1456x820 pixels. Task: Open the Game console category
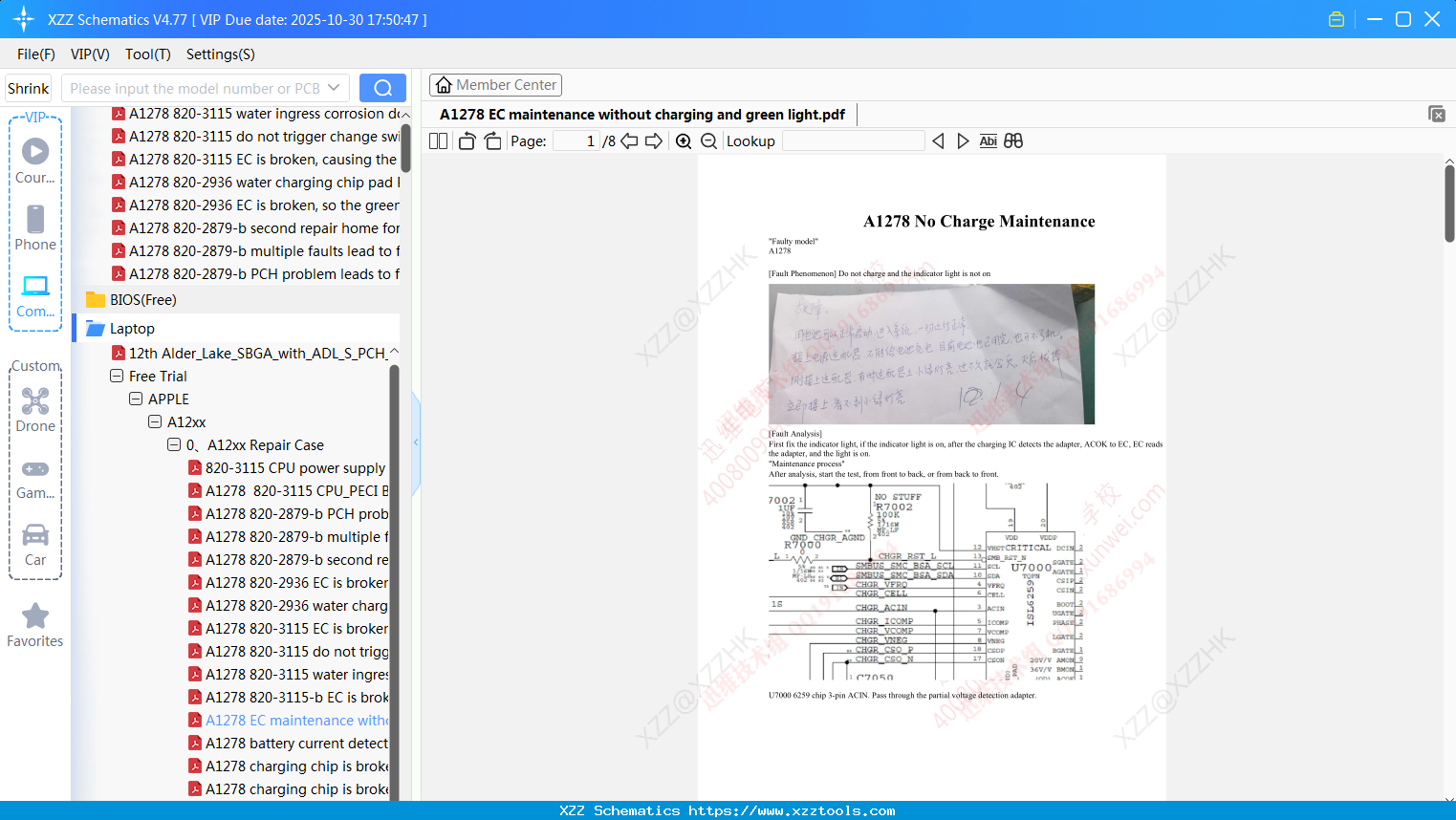(x=35, y=477)
